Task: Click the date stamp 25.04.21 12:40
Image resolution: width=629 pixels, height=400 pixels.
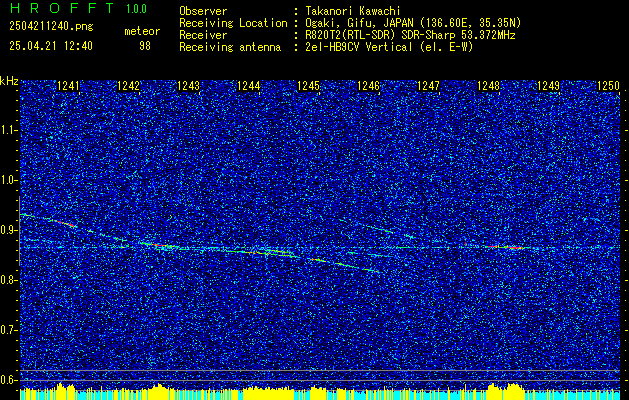Action: point(51,46)
